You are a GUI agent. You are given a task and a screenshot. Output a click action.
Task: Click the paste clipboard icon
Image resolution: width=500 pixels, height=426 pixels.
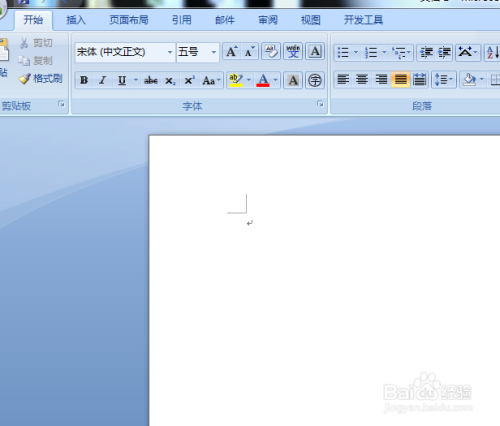point(4,50)
